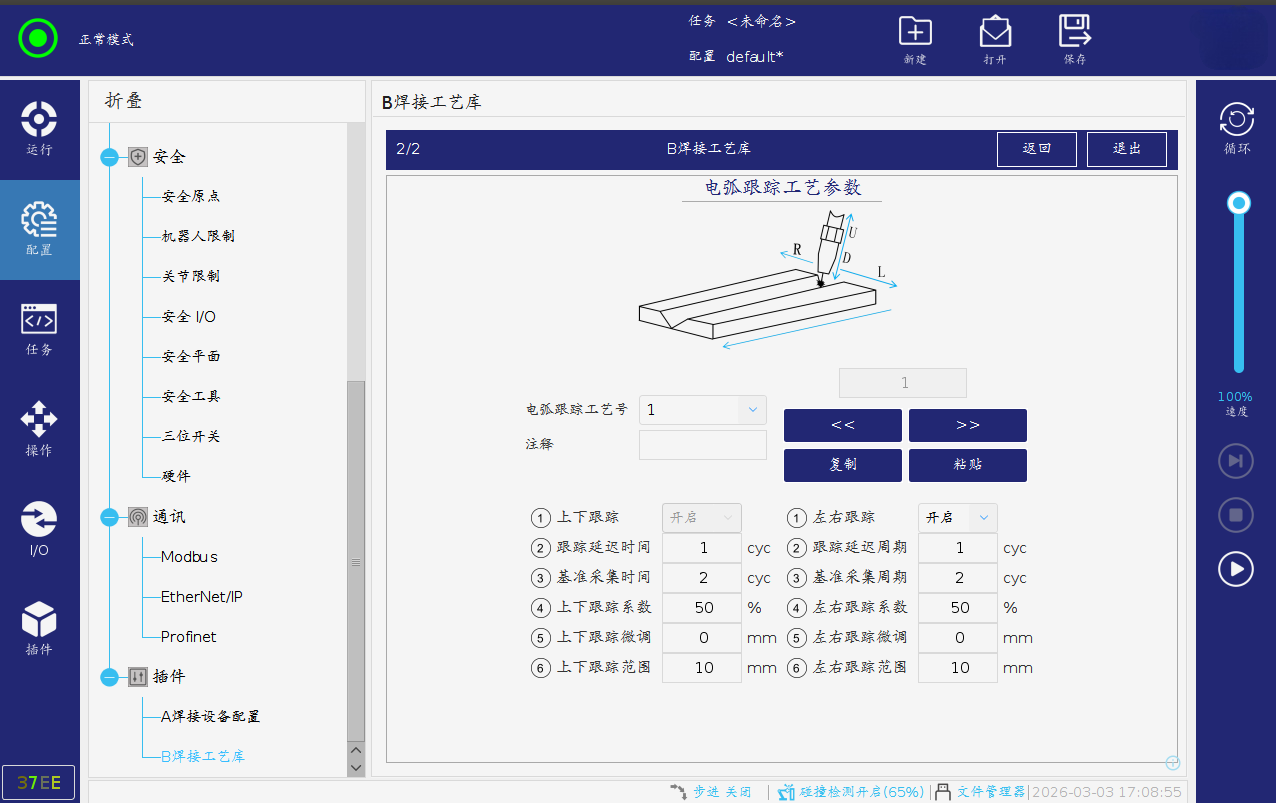Click the sidebar scroll down arrow

pyautogui.click(x=356, y=768)
